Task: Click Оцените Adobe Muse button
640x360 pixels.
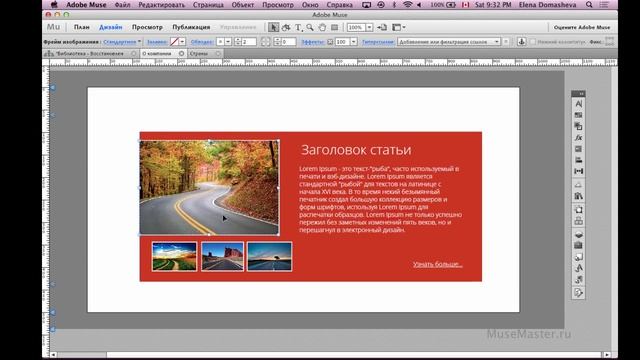Action: click(x=582, y=27)
